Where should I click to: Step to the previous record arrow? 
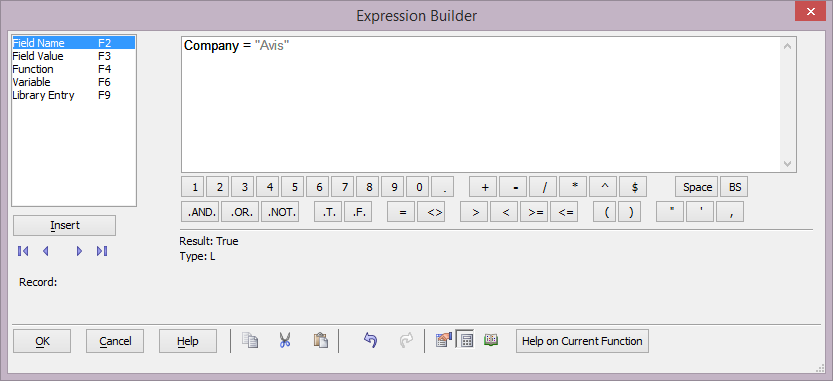tap(46, 251)
